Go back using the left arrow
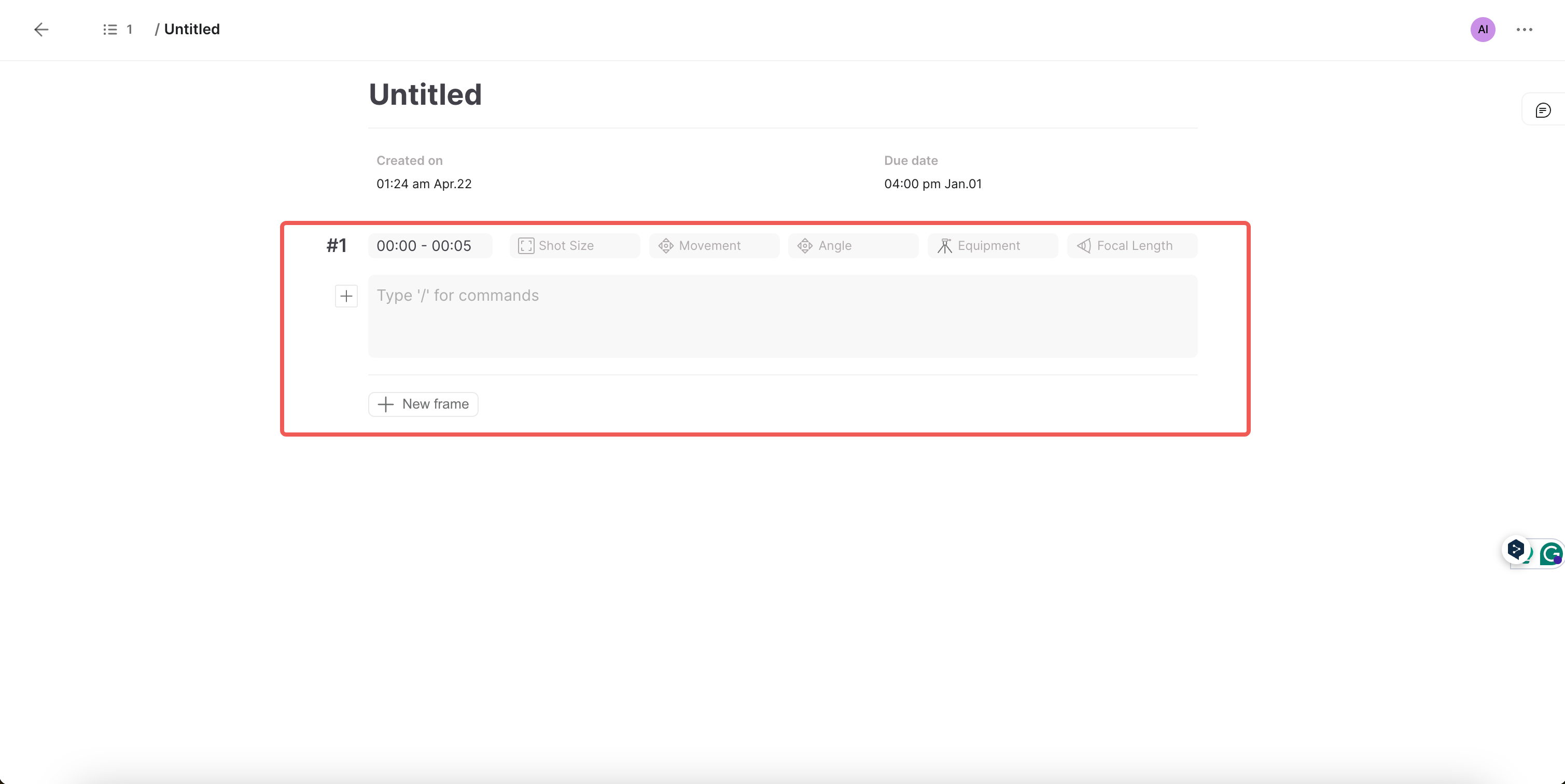 41,29
